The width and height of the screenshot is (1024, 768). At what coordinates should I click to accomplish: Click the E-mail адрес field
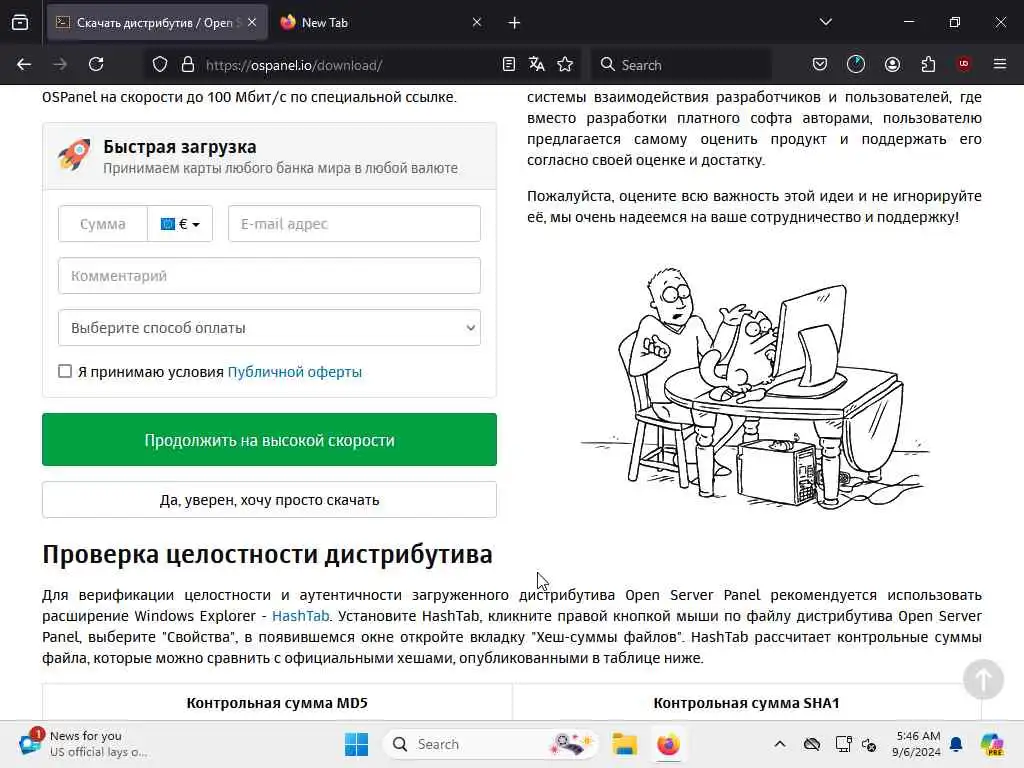[x=354, y=224]
